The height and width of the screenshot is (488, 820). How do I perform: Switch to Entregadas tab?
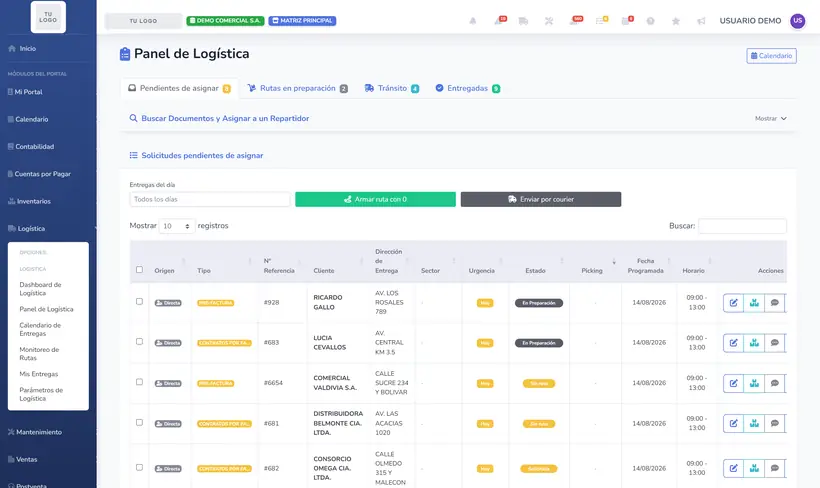468,88
